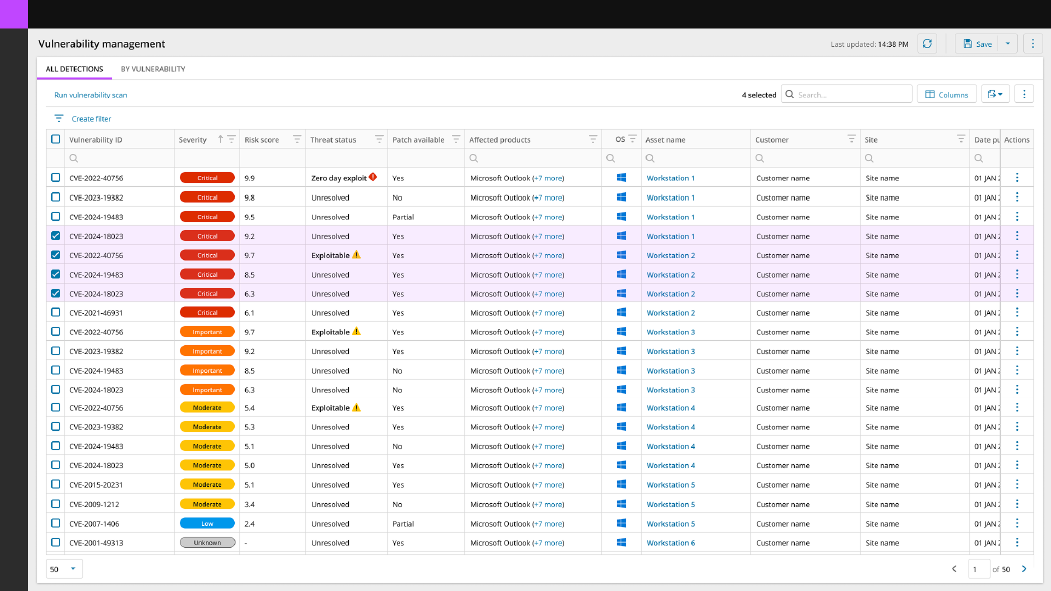Check the box for CVE-2021-46931
1051x591 pixels.
coord(56,313)
